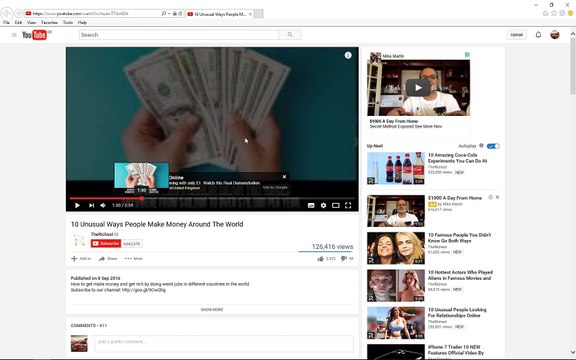Open AdChoices icon on sidebar ad

[467, 55]
